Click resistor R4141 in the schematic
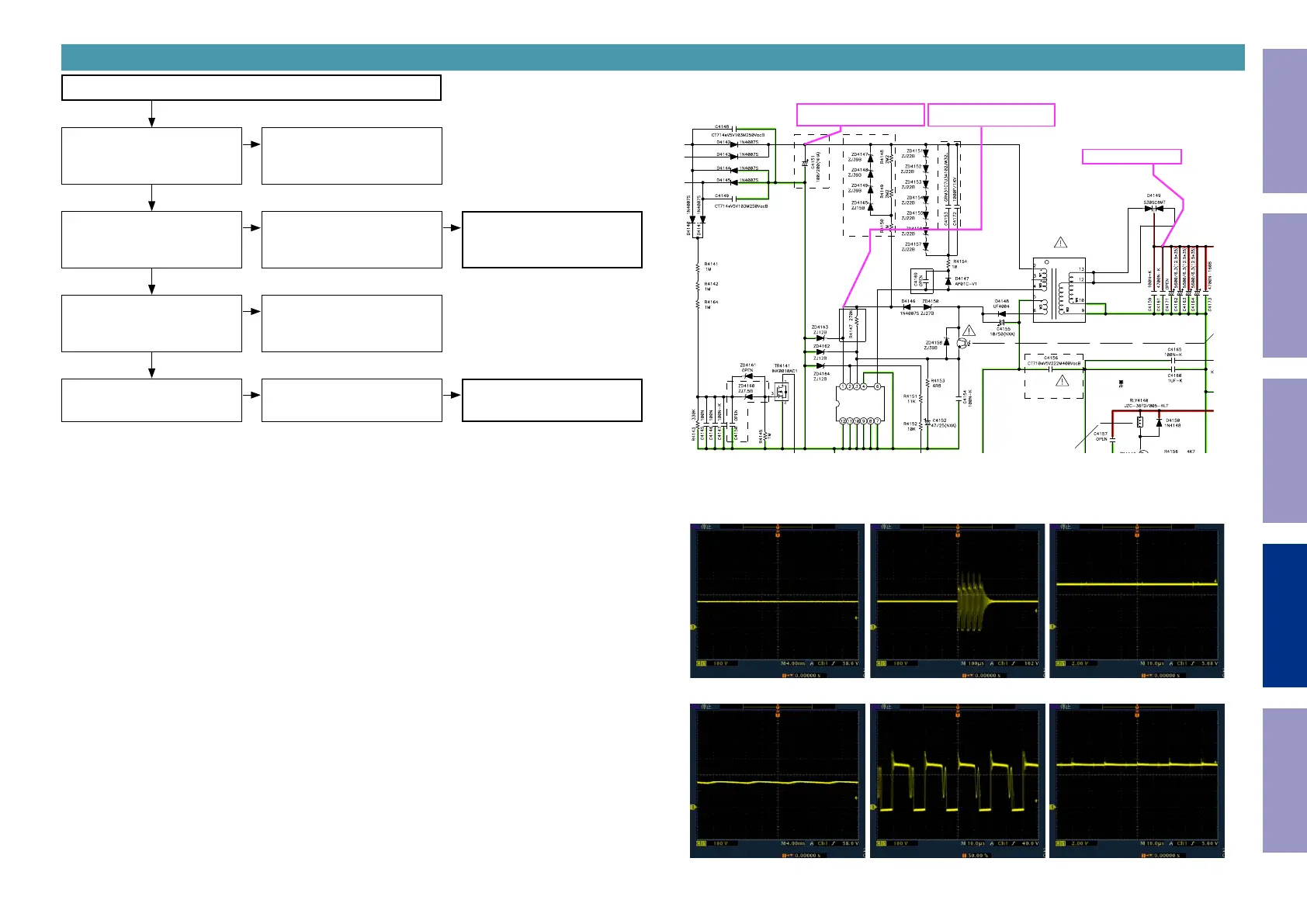Viewport: 1307px width, 924px height. click(699, 267)
